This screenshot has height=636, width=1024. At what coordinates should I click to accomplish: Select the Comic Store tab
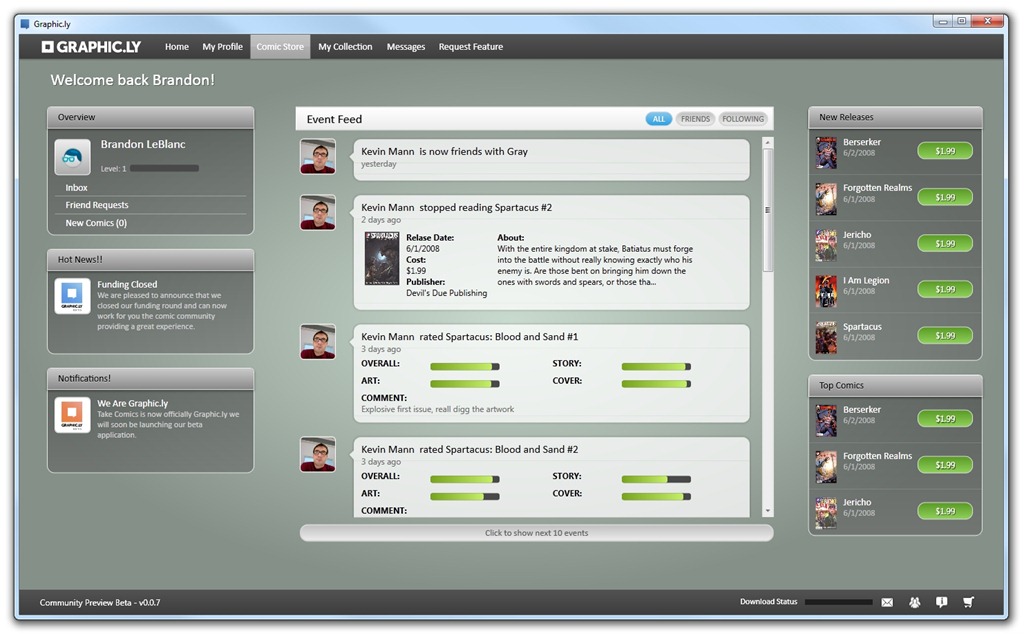pyautogui.click(x=280, y=47)
